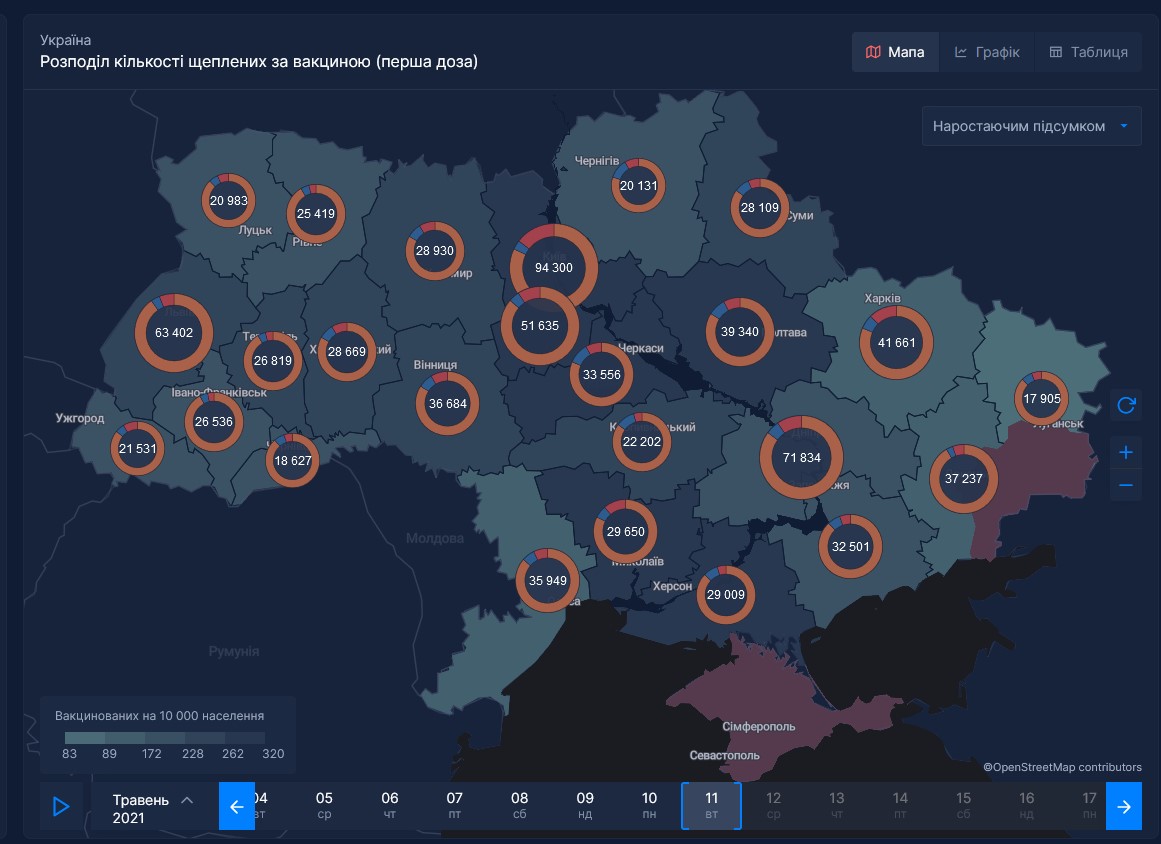The image size is (1161, 844).
Task: Click the 94 300 donut chart marker
Action: [554, 268]
